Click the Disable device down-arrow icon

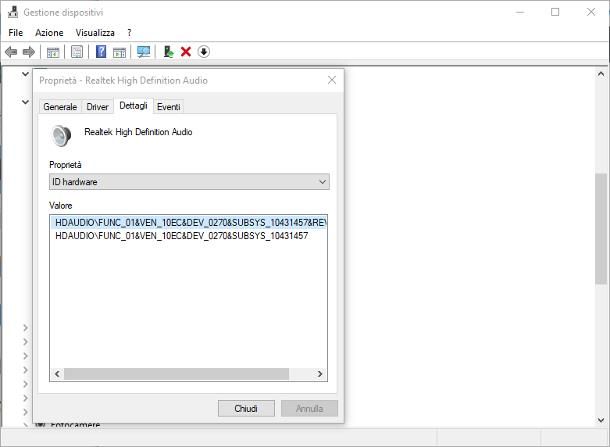[x=203, y=51]
